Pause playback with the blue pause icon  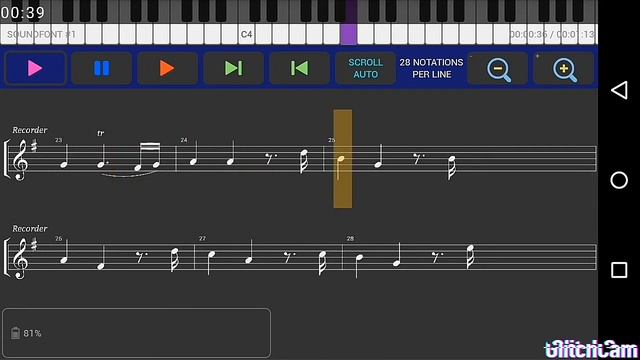(102, 68)
